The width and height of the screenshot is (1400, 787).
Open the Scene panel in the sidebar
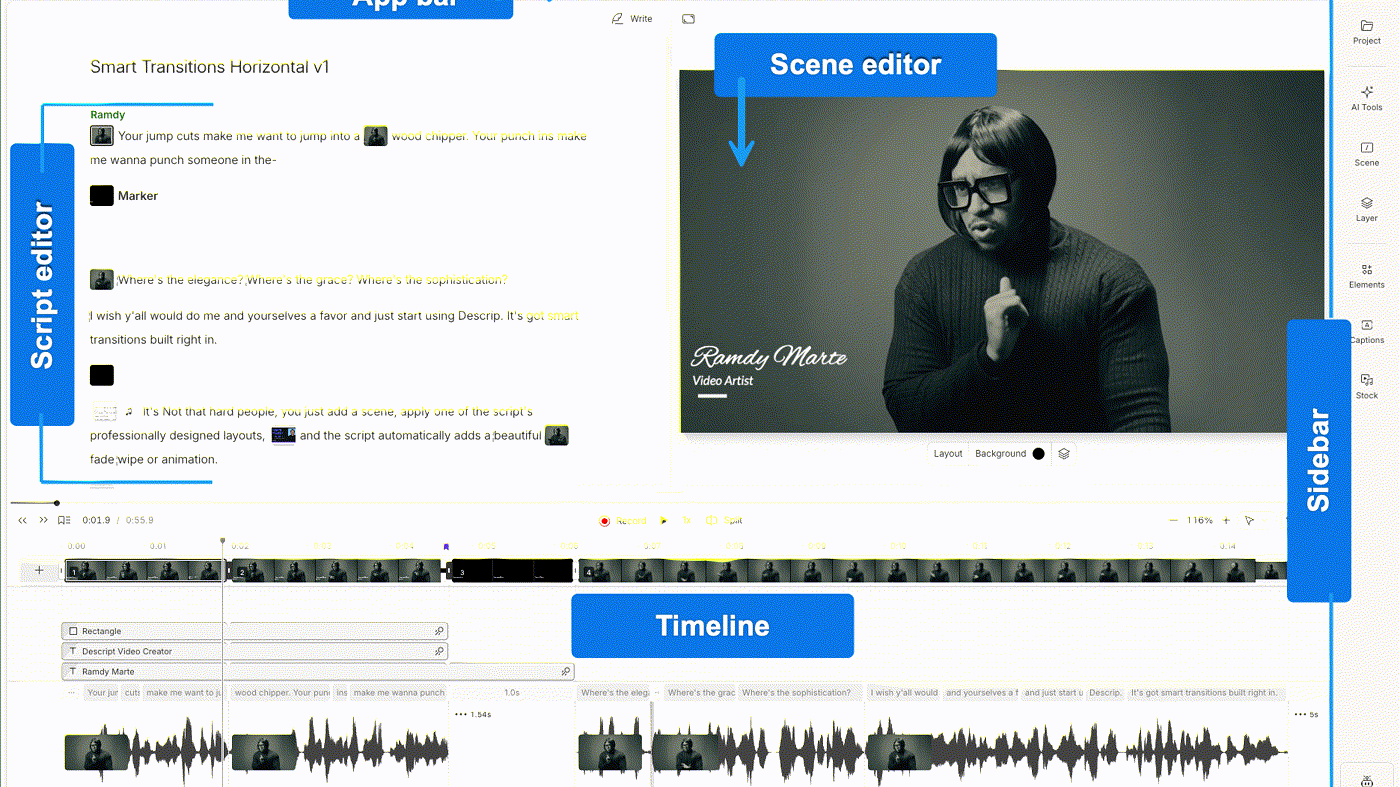[x=1366, y=154]
